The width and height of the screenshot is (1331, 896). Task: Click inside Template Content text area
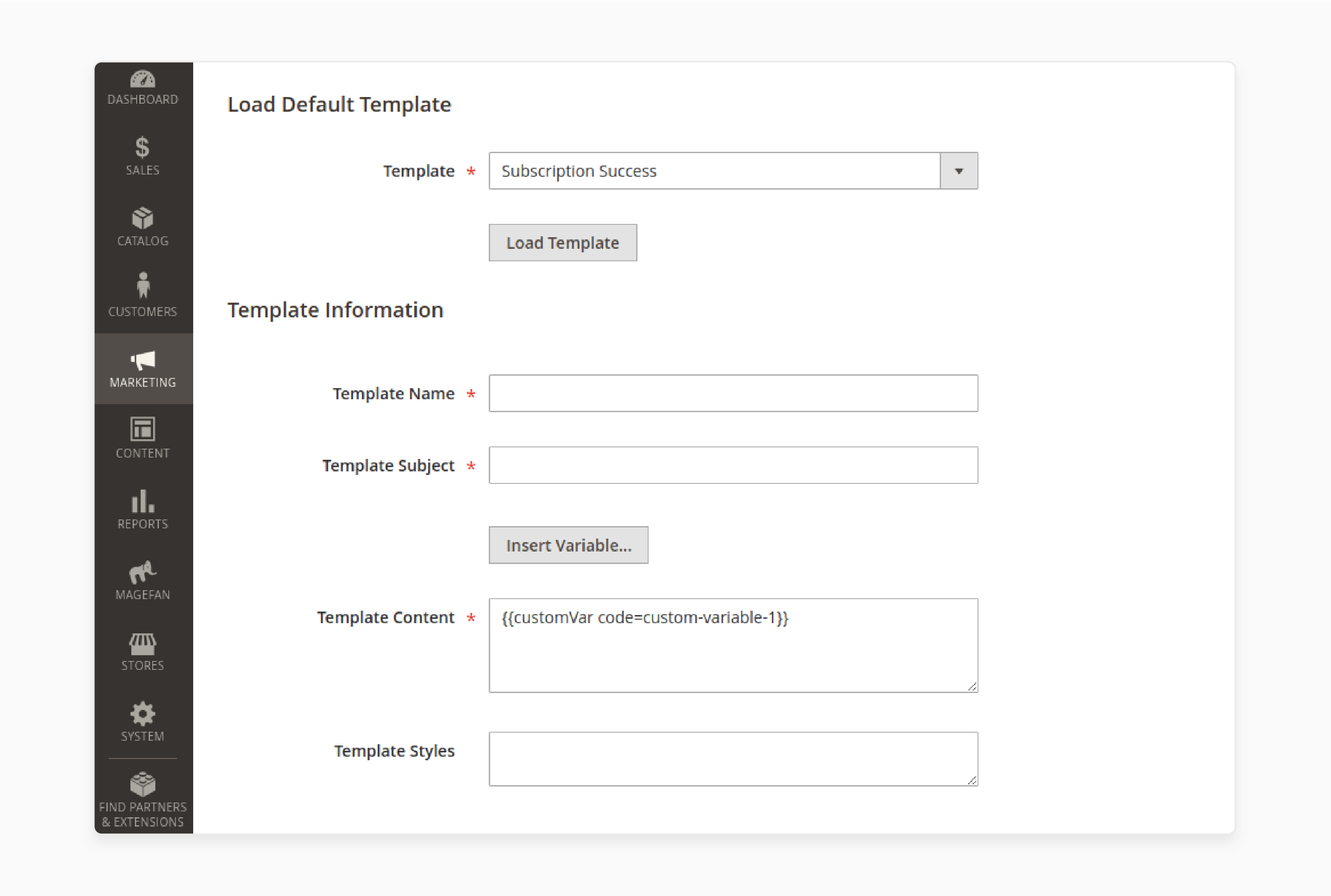(733, 644)
